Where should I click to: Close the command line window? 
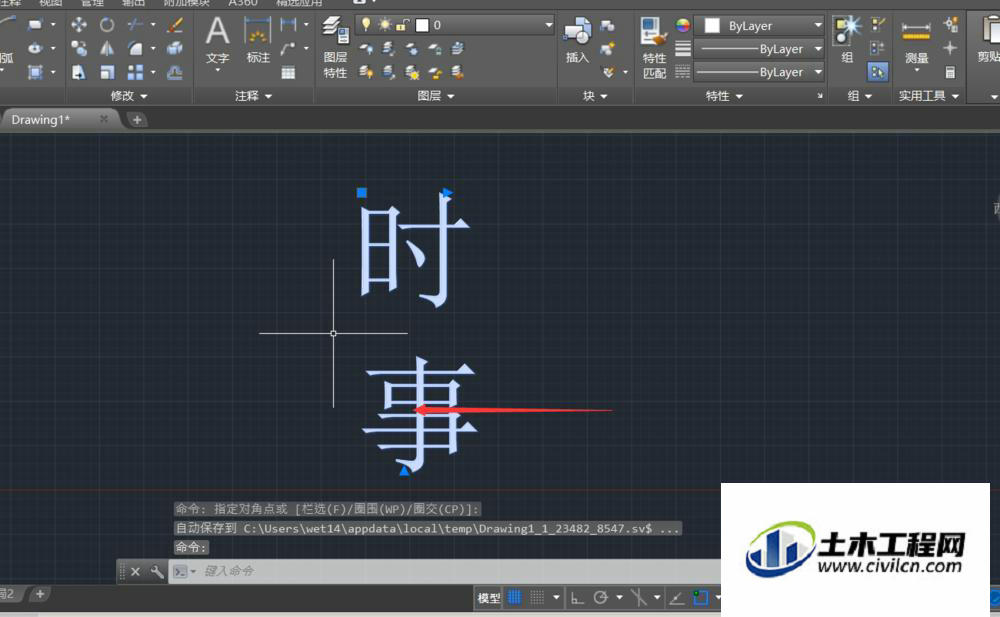pyautogui.click(x=135, y=571)
